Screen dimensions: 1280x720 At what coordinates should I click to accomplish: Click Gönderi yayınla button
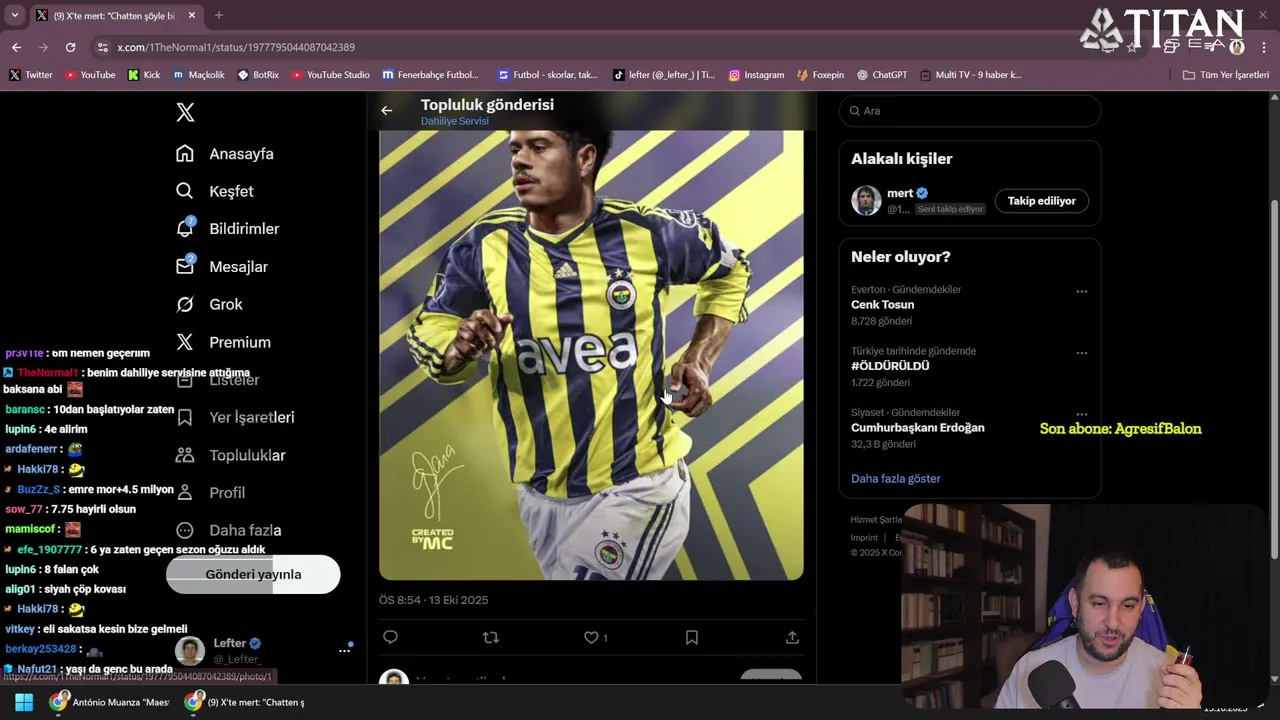coord(253,574)
